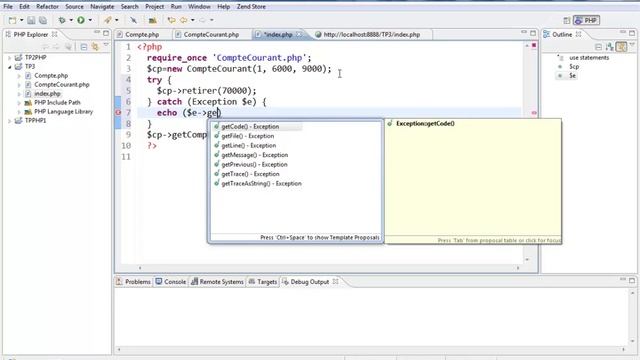Click the green Run button icon
The image size is (640, 360).
click(x=81, y=20)
